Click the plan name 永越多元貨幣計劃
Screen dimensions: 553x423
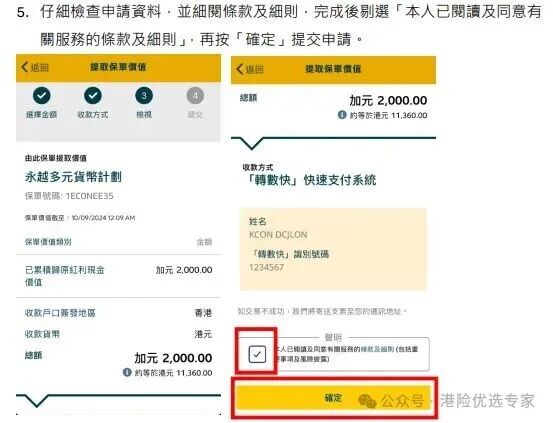click(x=73, y=177)
